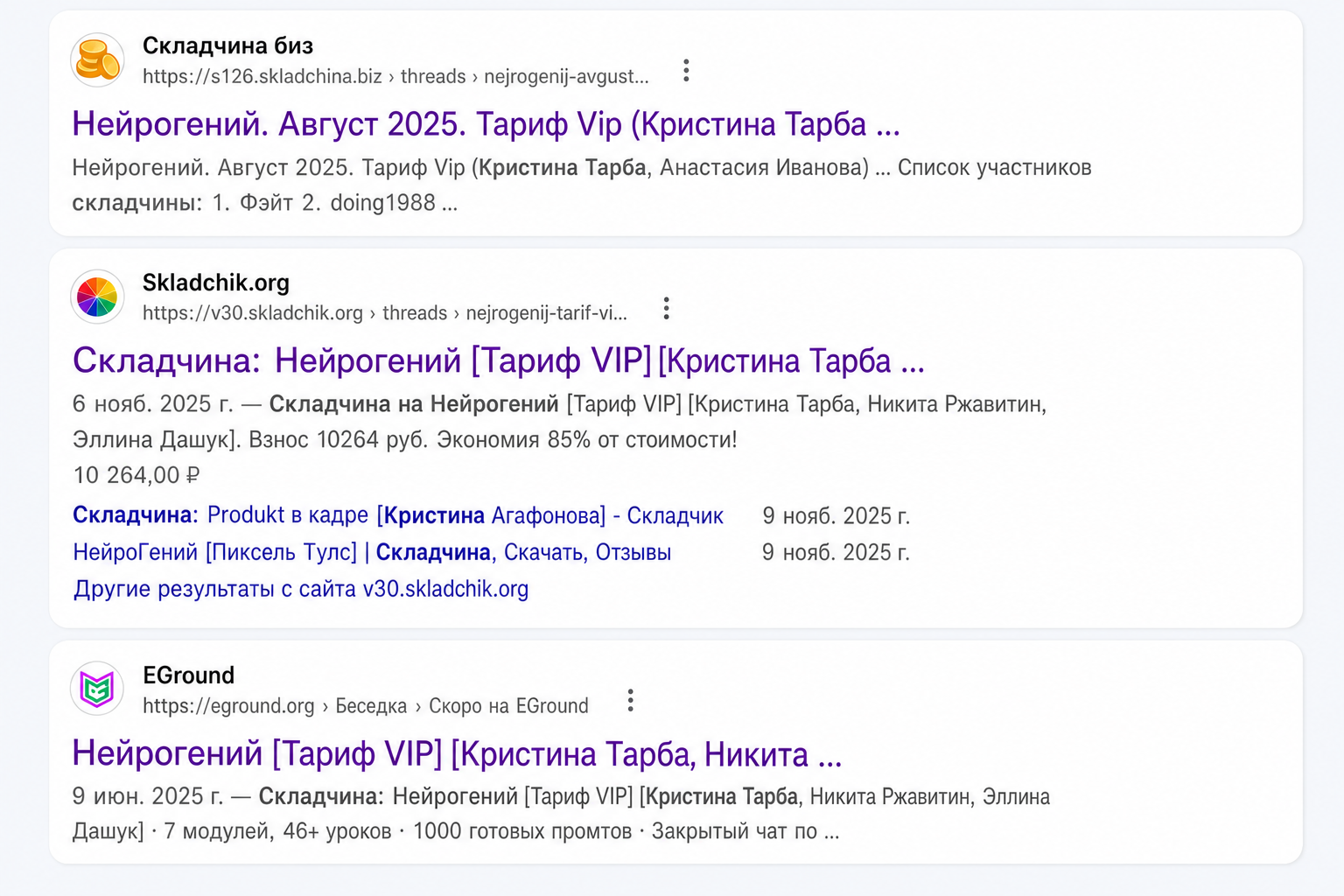Click the Skladchik.org rainbow wheel favicon
This screenshot has width=1344, height=896.
[97, 297]
